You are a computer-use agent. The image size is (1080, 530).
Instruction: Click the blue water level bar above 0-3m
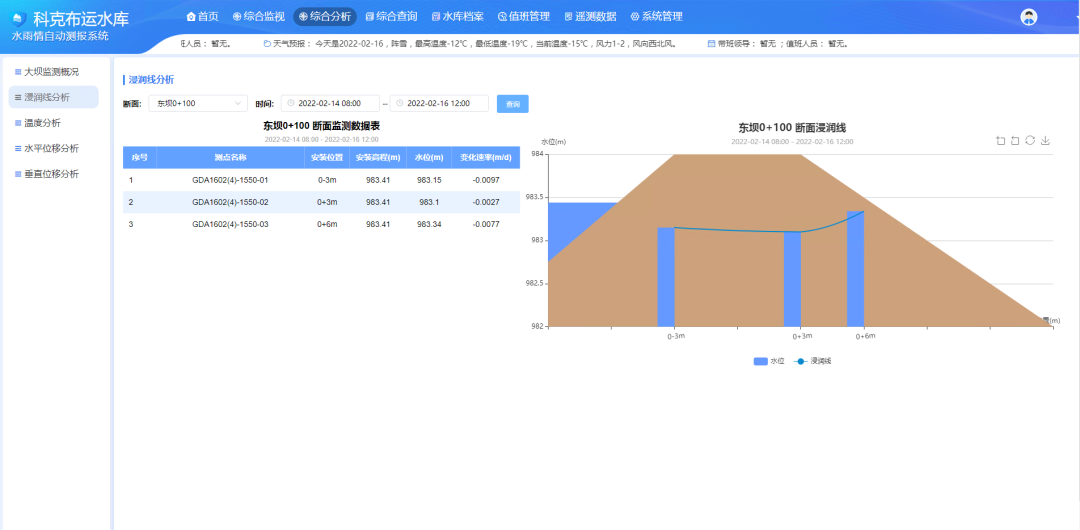coord(666,276)
